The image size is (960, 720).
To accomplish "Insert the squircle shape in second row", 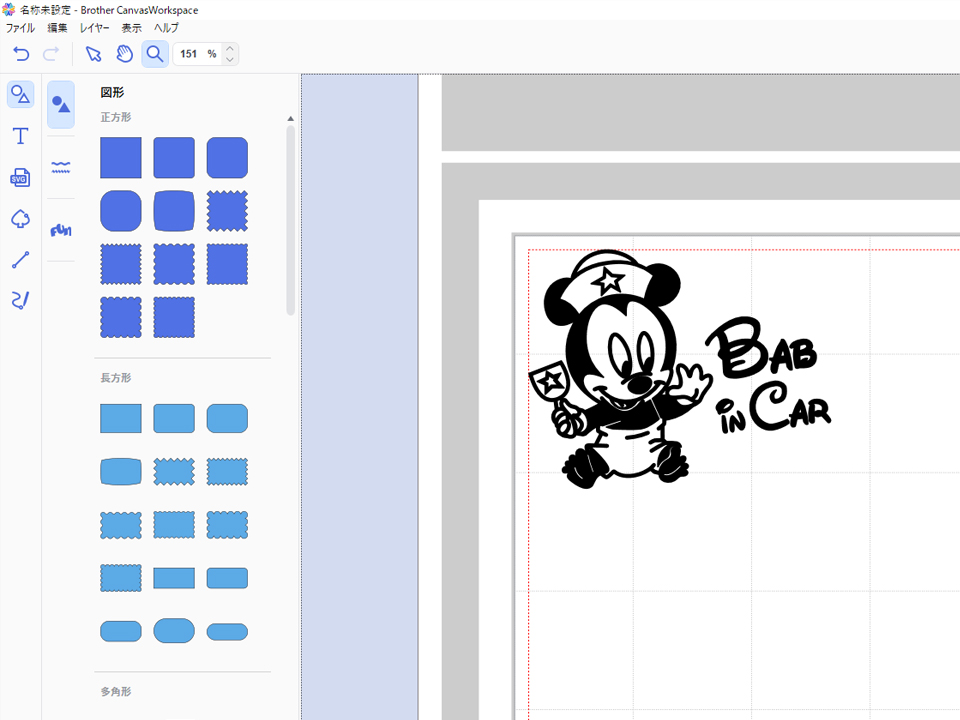I will pyautogui.click(x=121, y=211).
